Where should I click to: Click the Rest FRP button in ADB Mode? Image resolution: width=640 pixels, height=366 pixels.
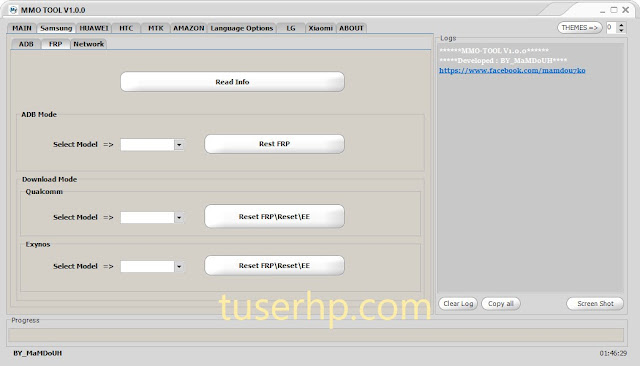(x=274, y=144)
